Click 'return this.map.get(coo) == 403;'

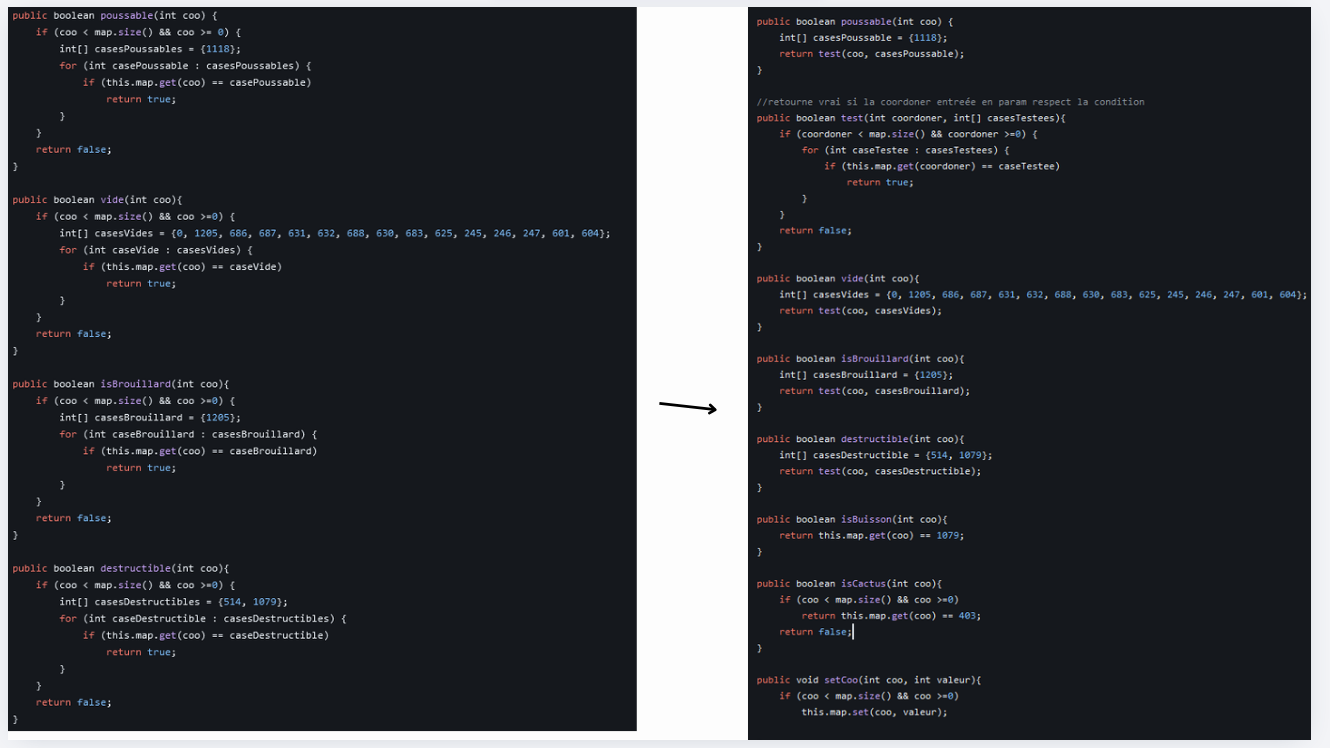(891, 615)
